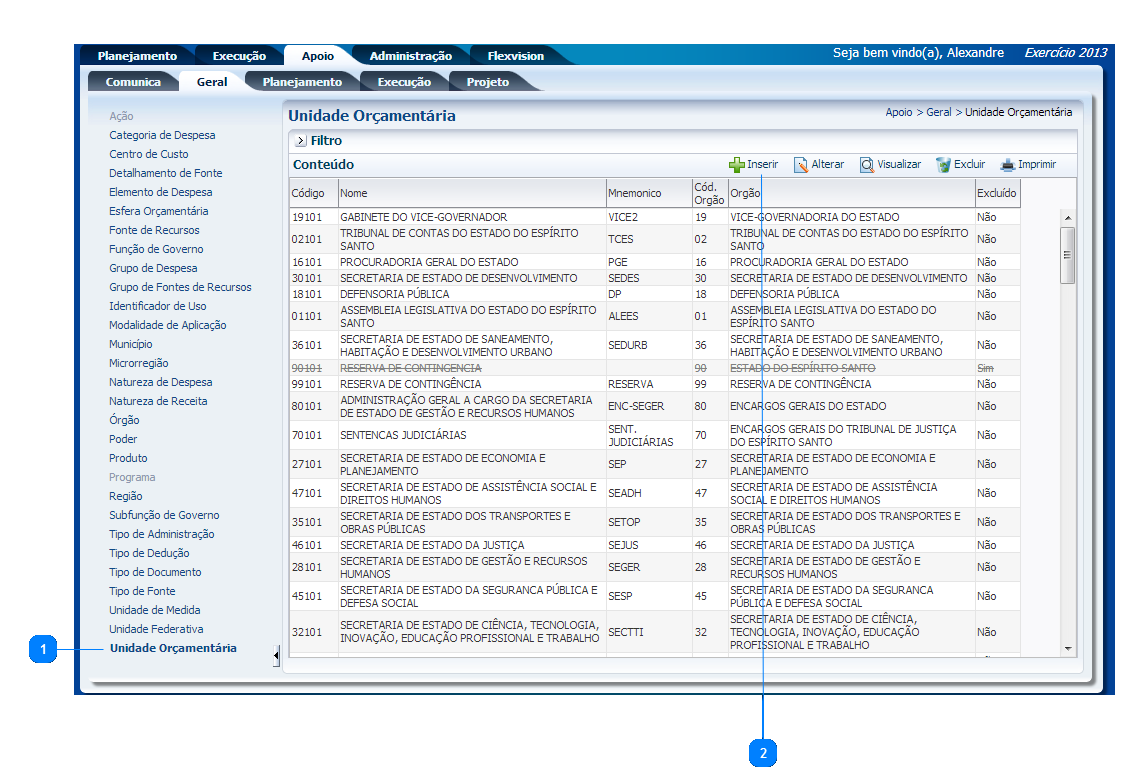Screen dimensions: 1138x780
Task: Go to the Geral breadcrumb link
Action: click(938, 113)
